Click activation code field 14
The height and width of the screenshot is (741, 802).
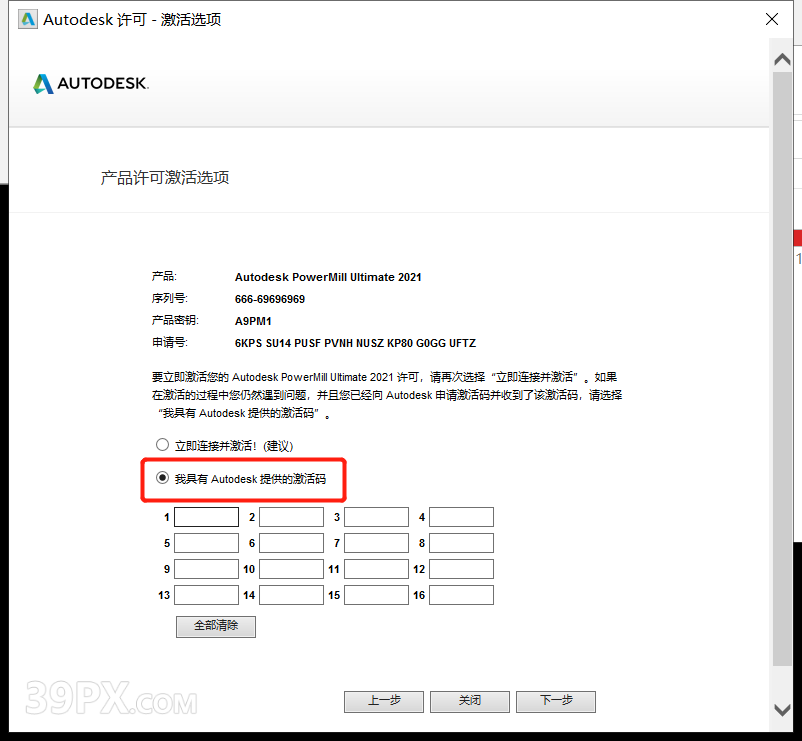[x=292, y=595]
